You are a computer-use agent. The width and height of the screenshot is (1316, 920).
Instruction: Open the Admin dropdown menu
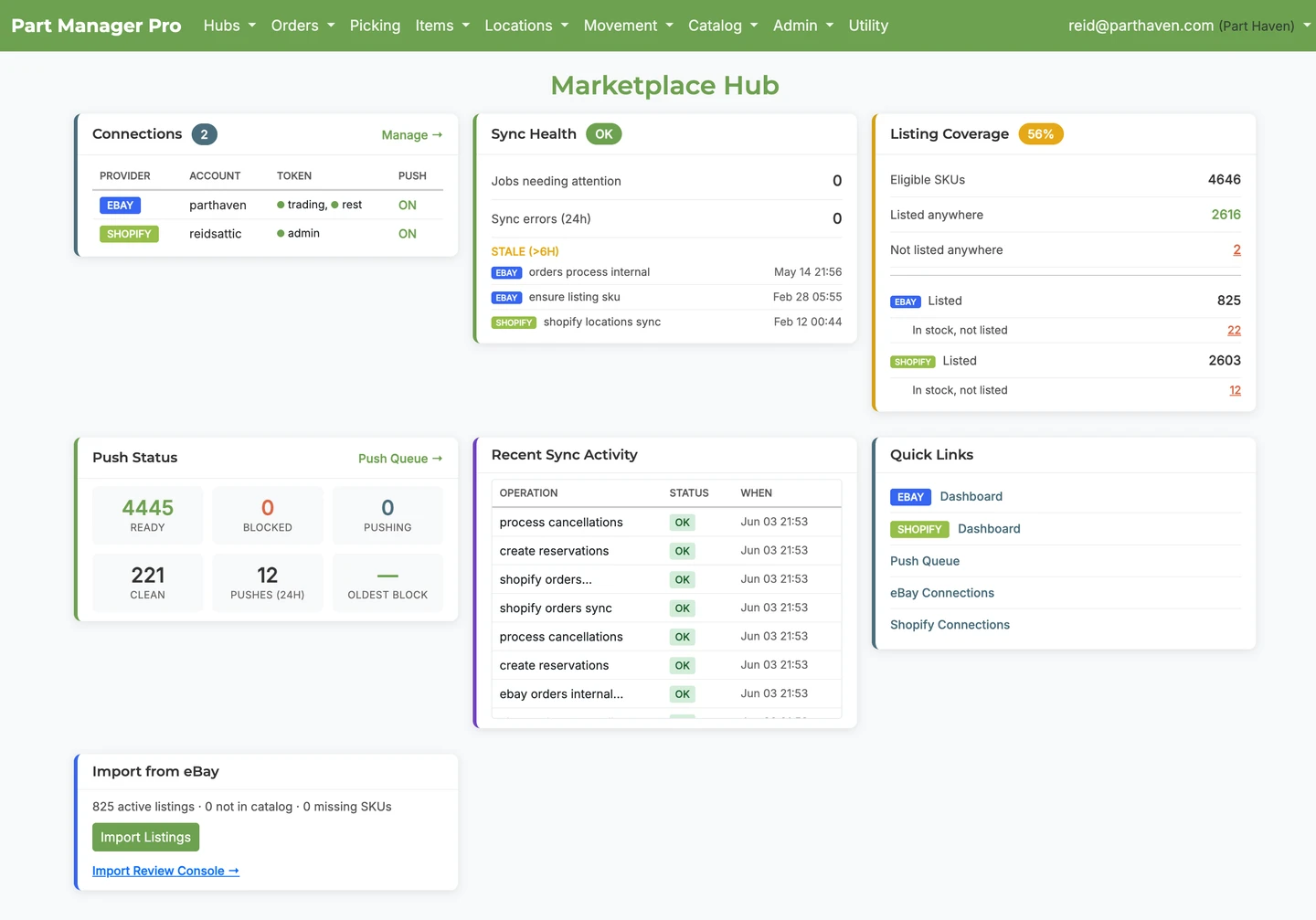(x=803, y=26)
